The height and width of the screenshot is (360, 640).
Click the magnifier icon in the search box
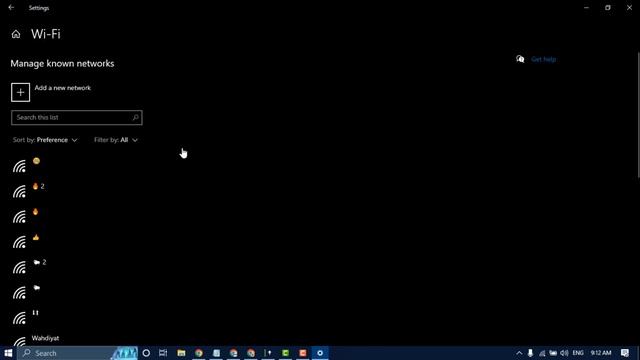[x=136, y=118]
